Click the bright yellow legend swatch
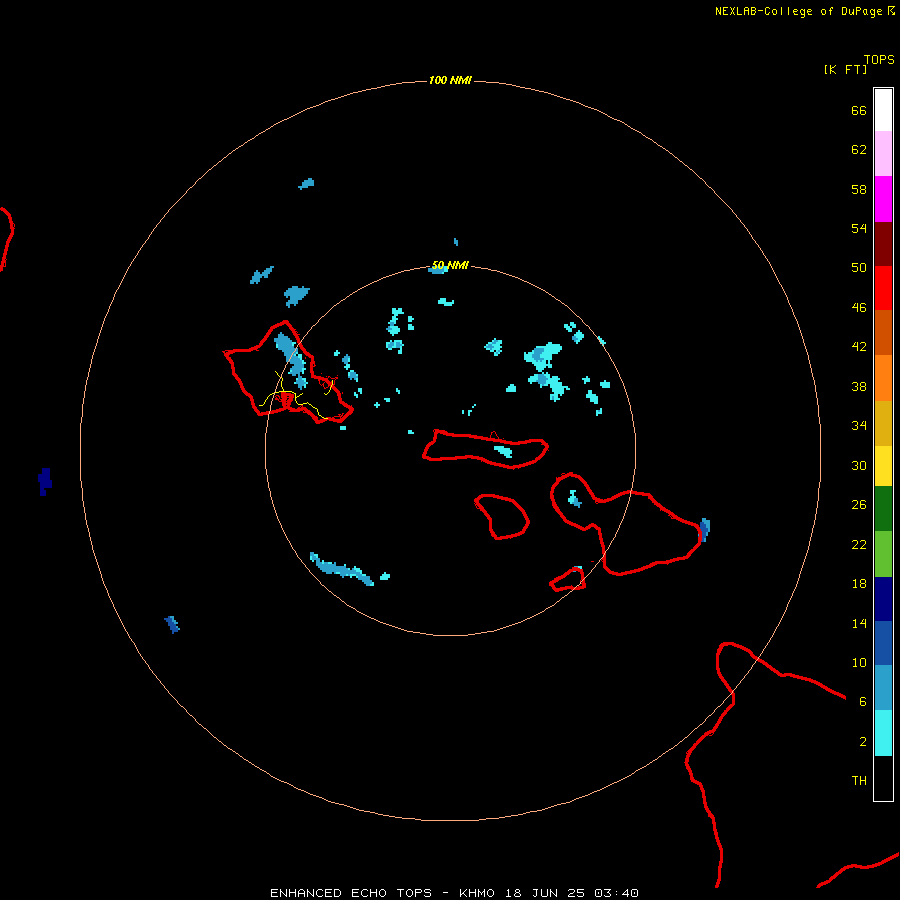The image size is (900, 900). pos(883,466)
